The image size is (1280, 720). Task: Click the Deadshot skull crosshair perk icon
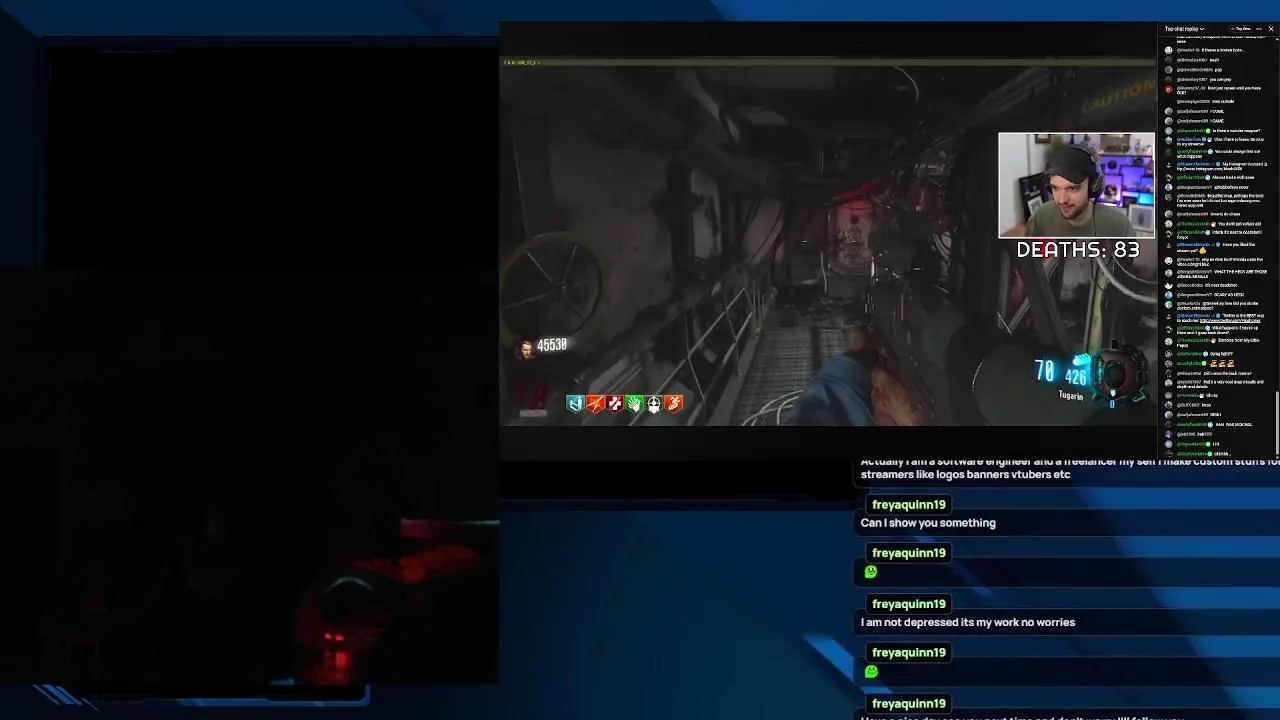pos(654,403)
